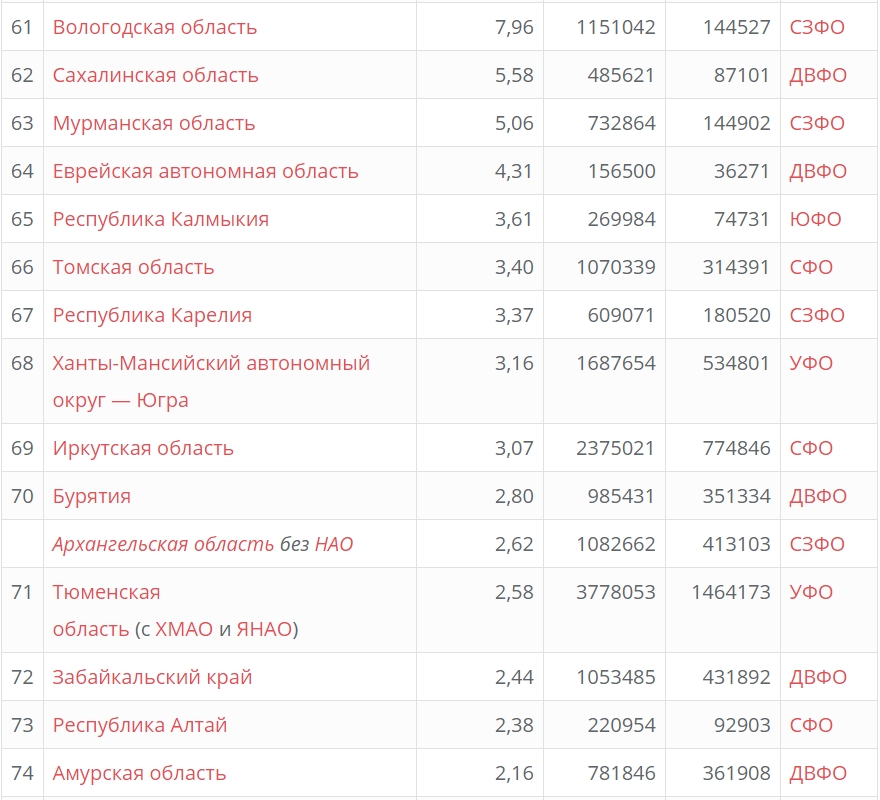The height and width of the screenshot is (800, 880).
Task: Open the ЮФО district link for Калмыкия
Action: pyautogui.click(x=815, y=219)
